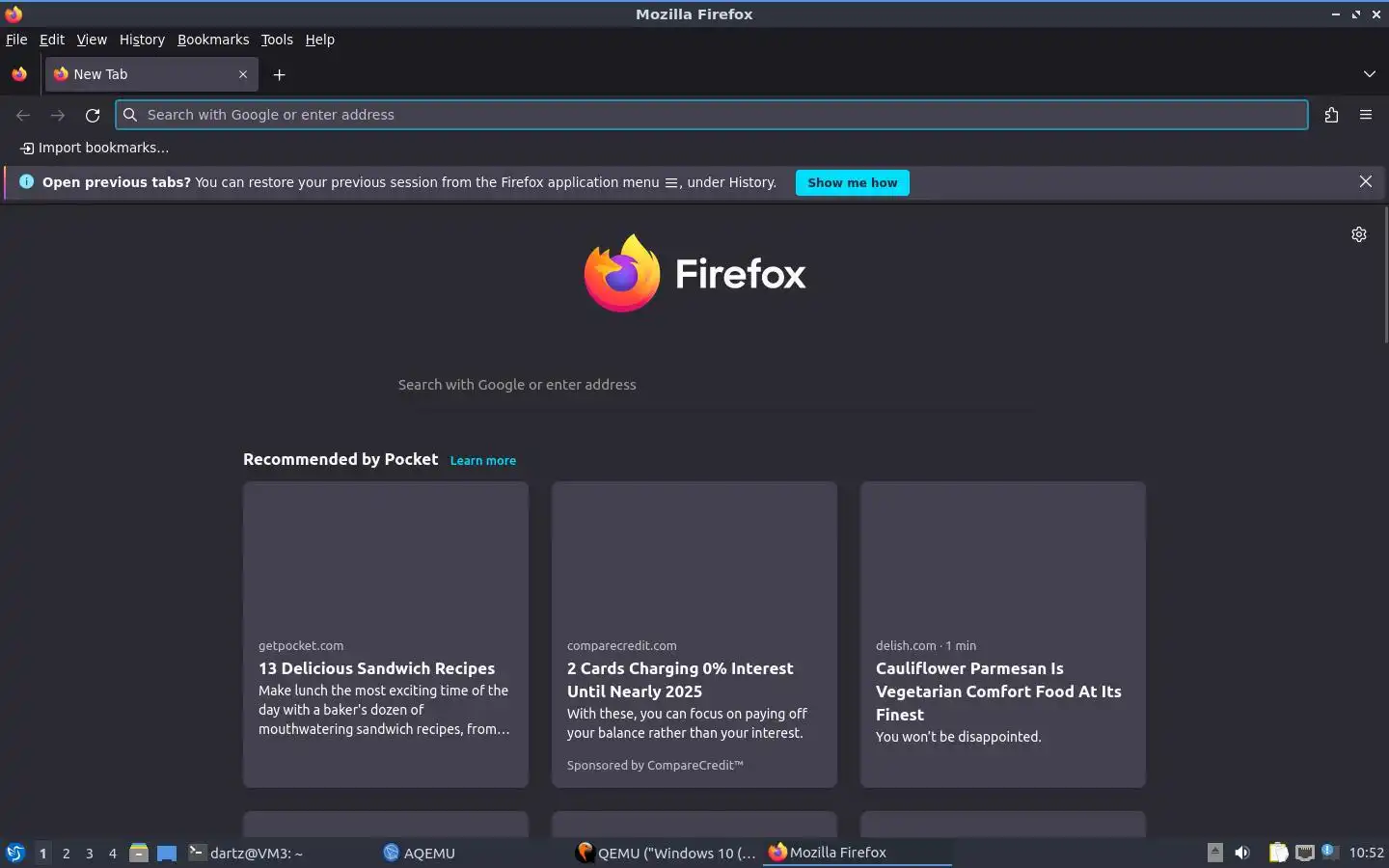Click the page vertical scrollbar

pos(1386,275)
